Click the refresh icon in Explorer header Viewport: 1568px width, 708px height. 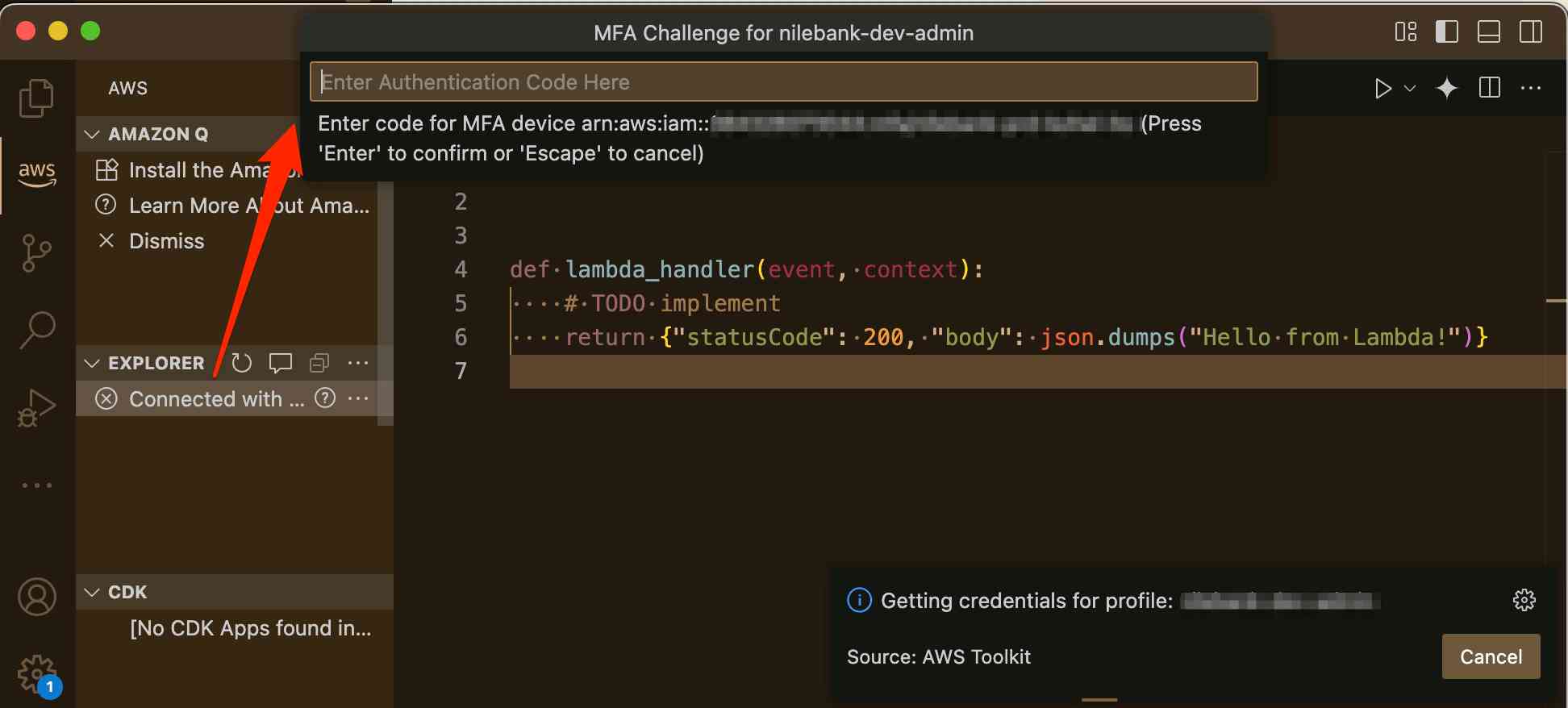(241, 364)
